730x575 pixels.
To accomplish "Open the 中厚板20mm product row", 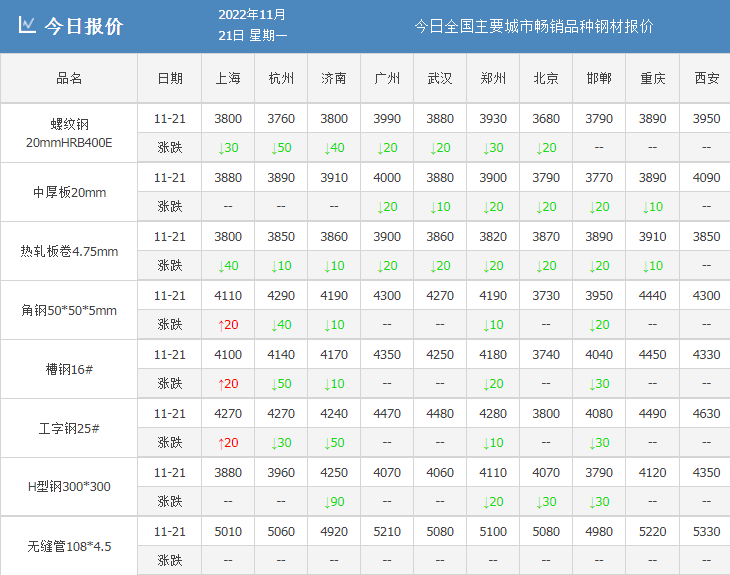I will pos(69,192).
